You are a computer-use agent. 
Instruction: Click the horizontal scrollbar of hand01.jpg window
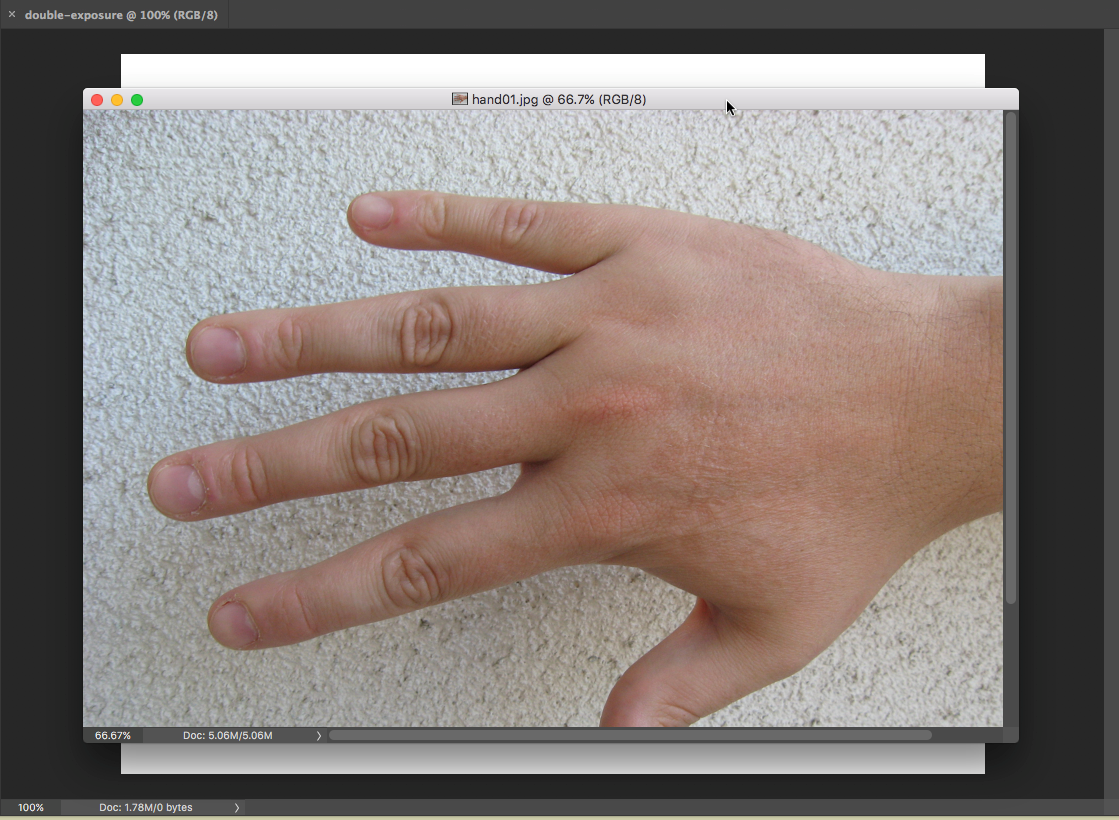point(630,735)
